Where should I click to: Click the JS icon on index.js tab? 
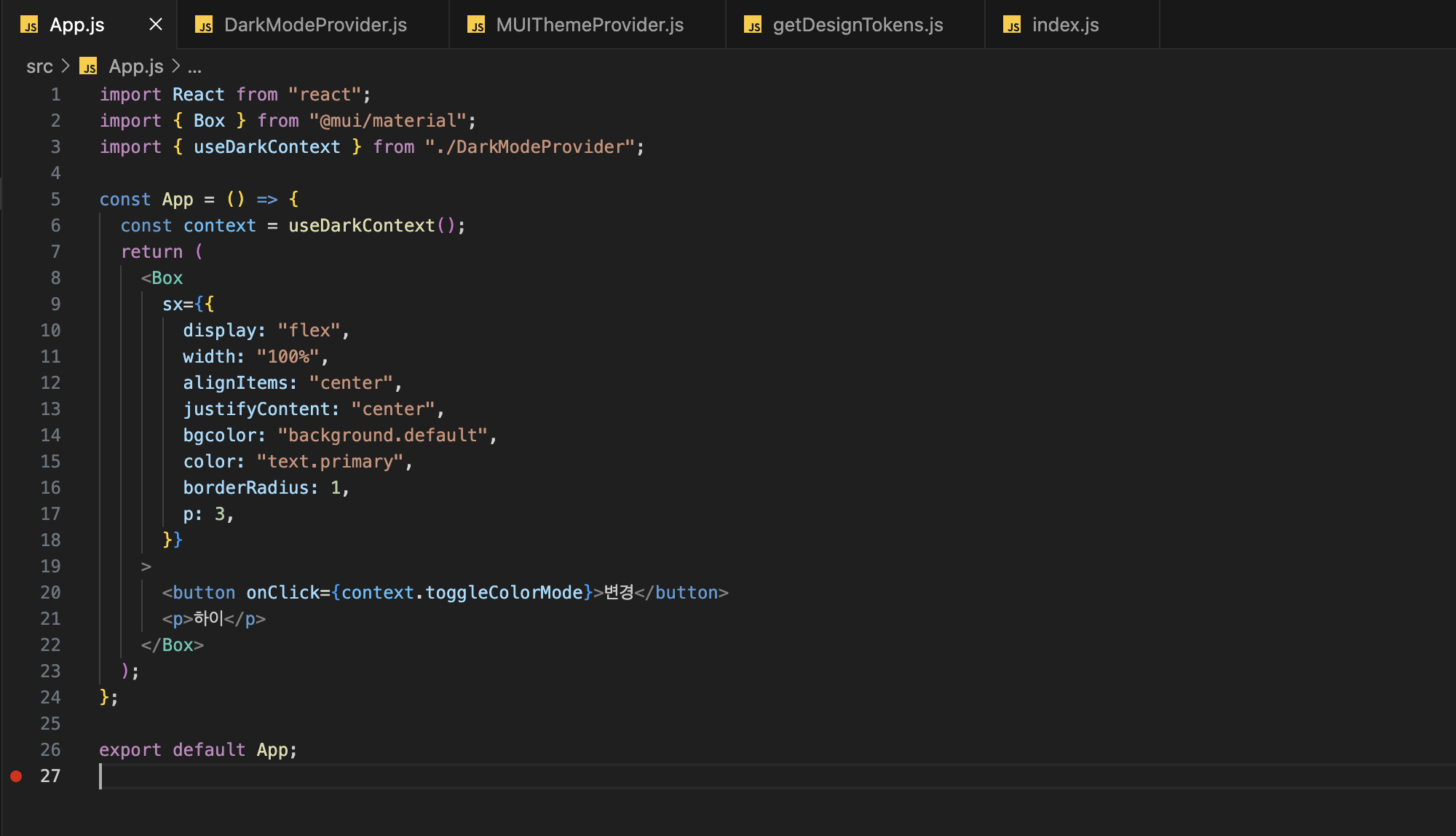click(1012, 25)
